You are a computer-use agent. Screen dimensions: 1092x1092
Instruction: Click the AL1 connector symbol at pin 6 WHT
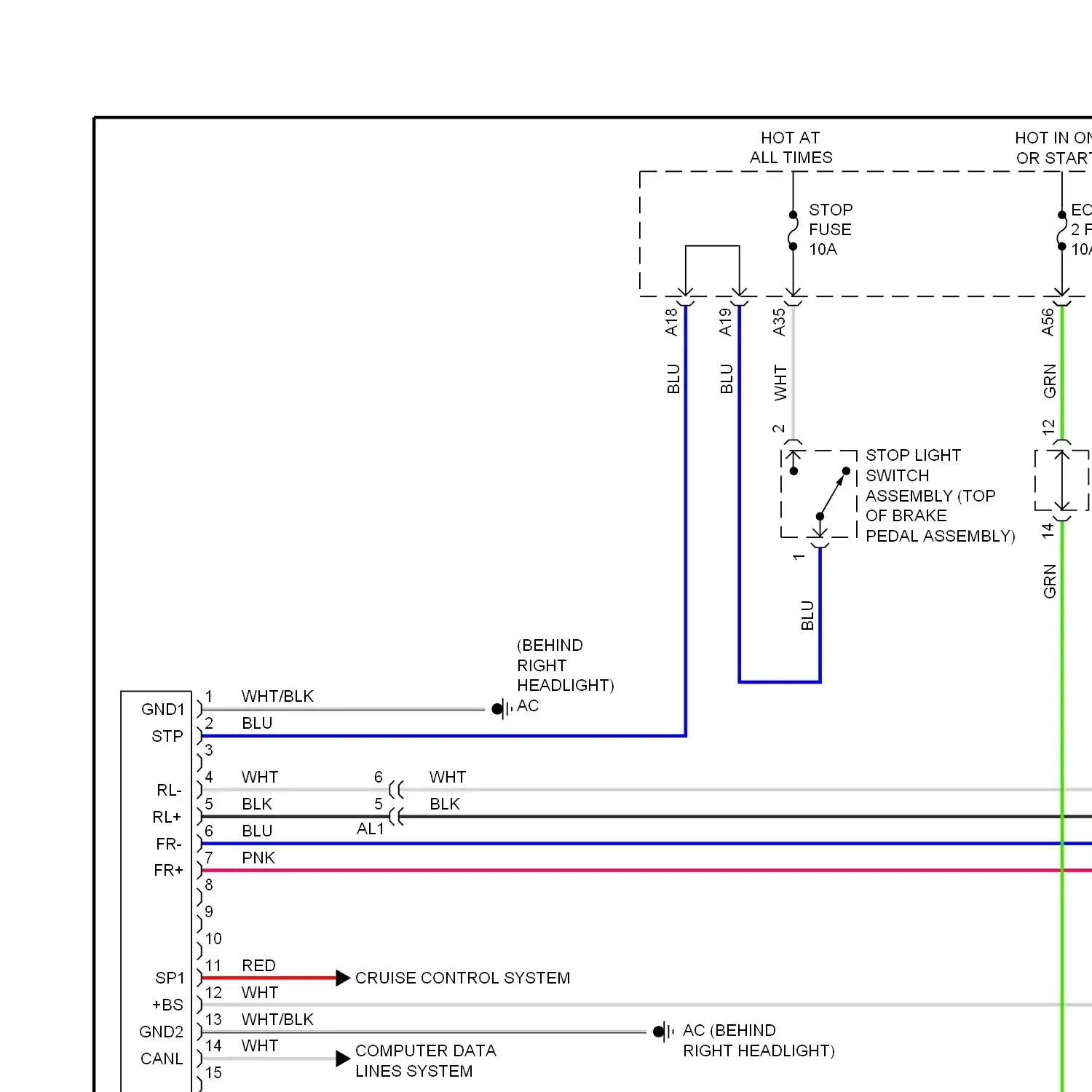click(396, 790)
